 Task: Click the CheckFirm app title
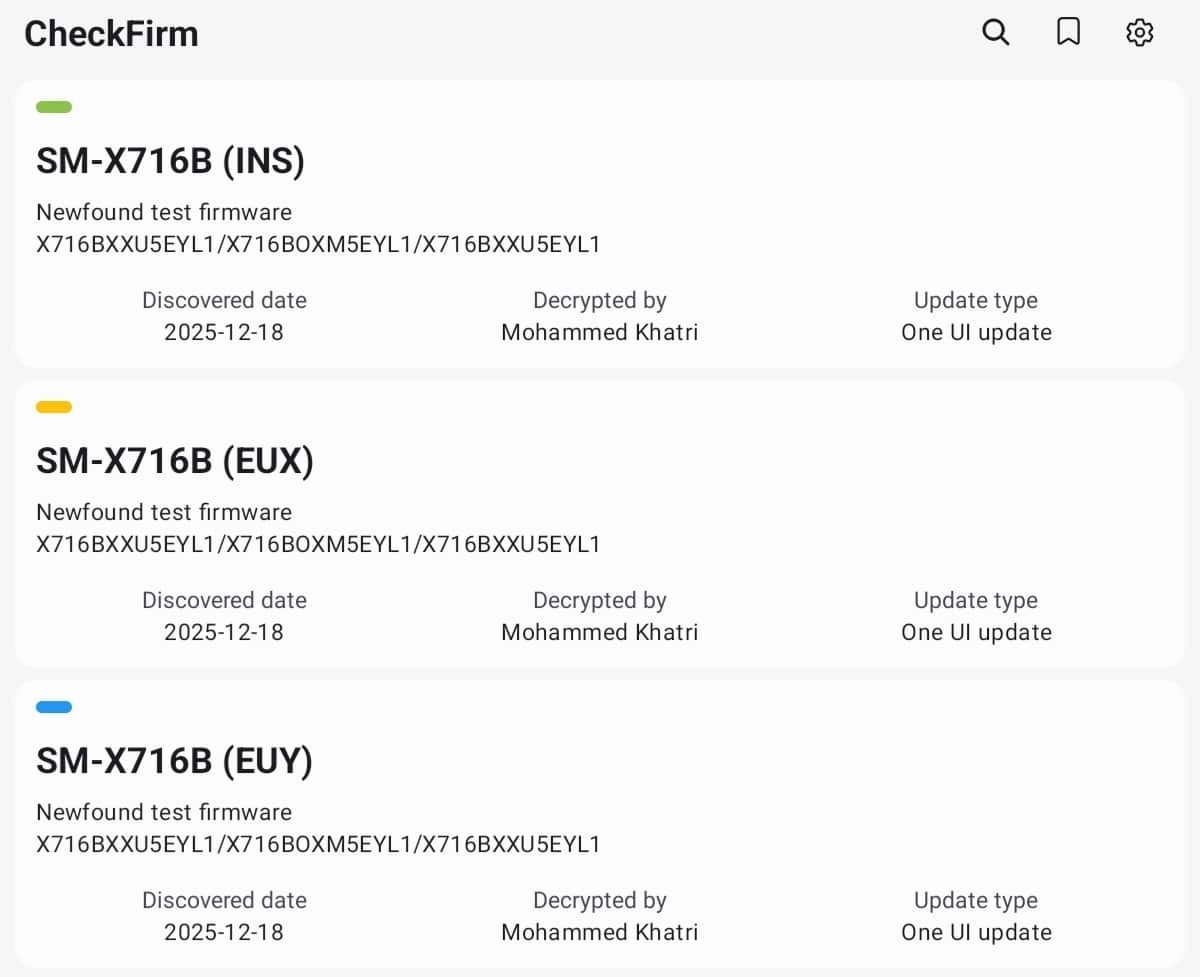click(111, 34)
